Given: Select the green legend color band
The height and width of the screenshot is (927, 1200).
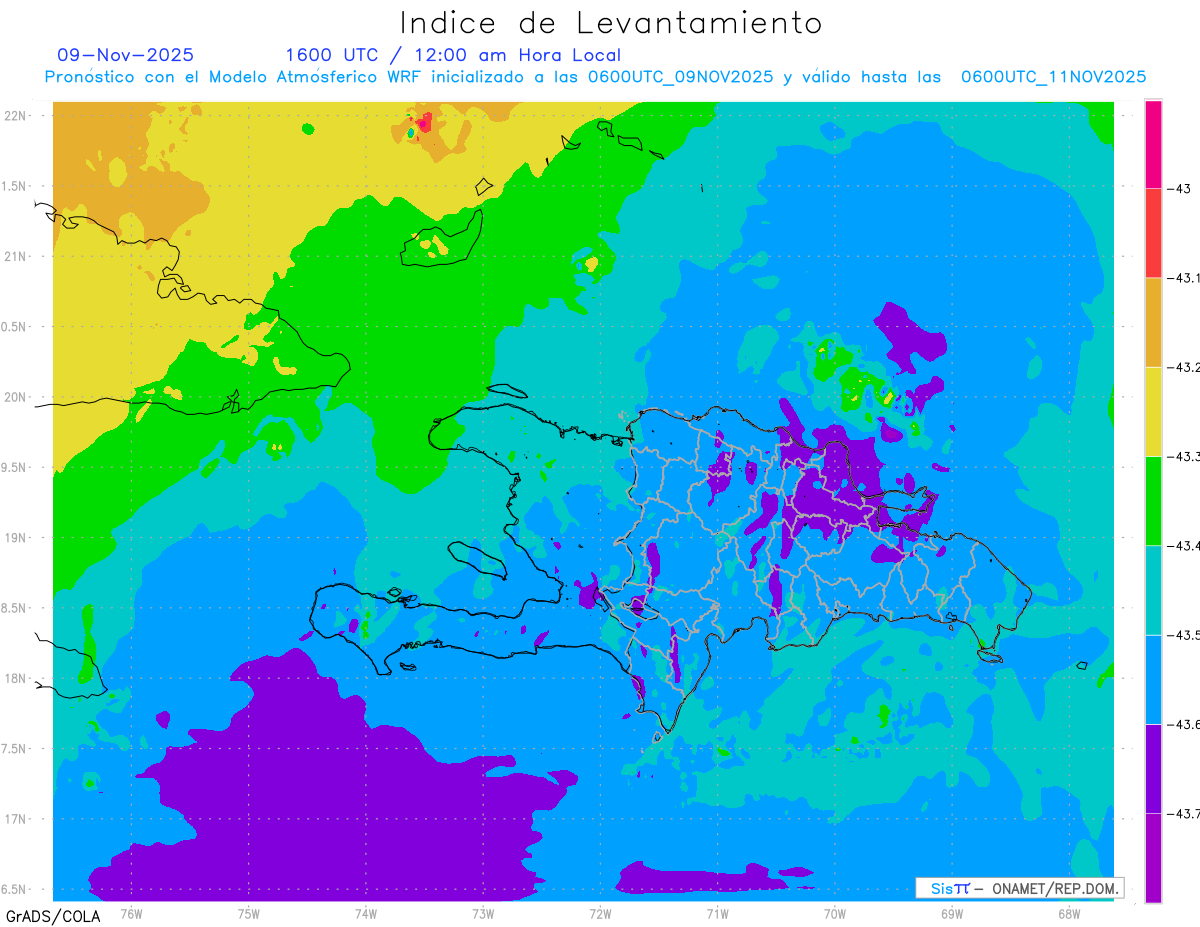Looking at the screenshot, I should [x=1153, y=500].
